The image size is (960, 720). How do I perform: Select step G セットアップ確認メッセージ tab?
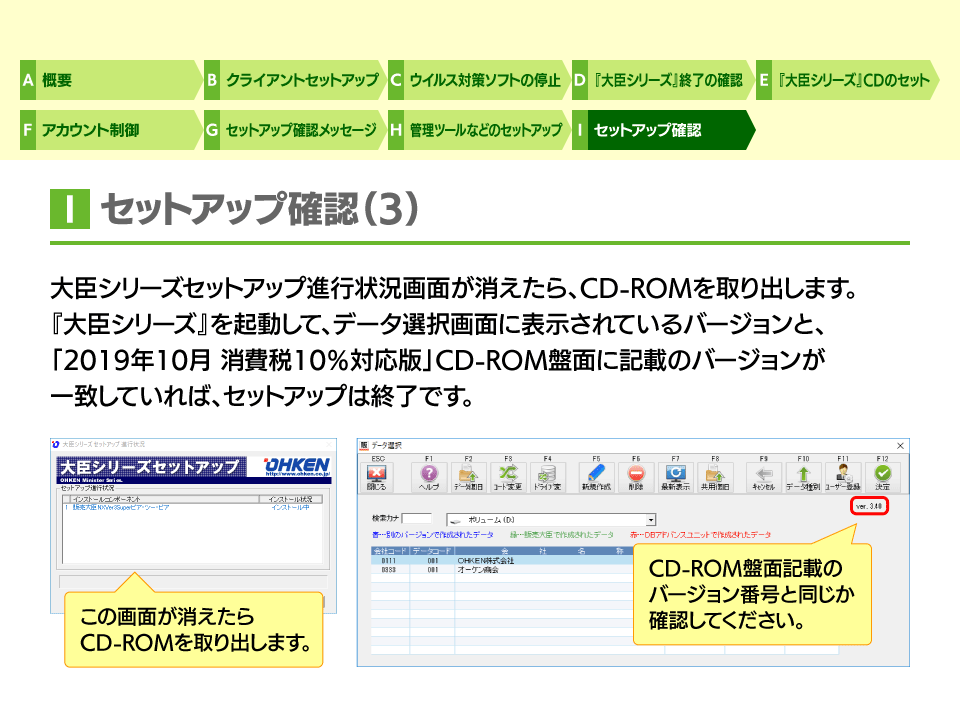295,130
